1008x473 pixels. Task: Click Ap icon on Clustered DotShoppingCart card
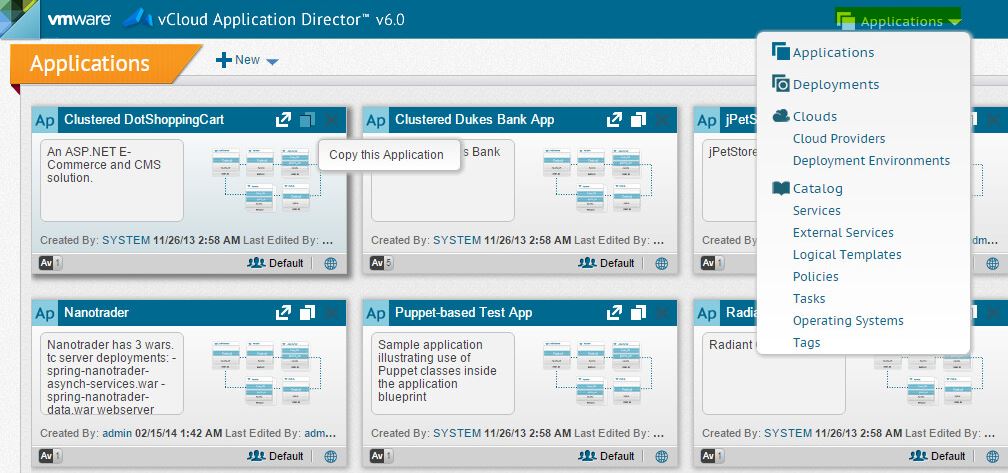(45, 120)
